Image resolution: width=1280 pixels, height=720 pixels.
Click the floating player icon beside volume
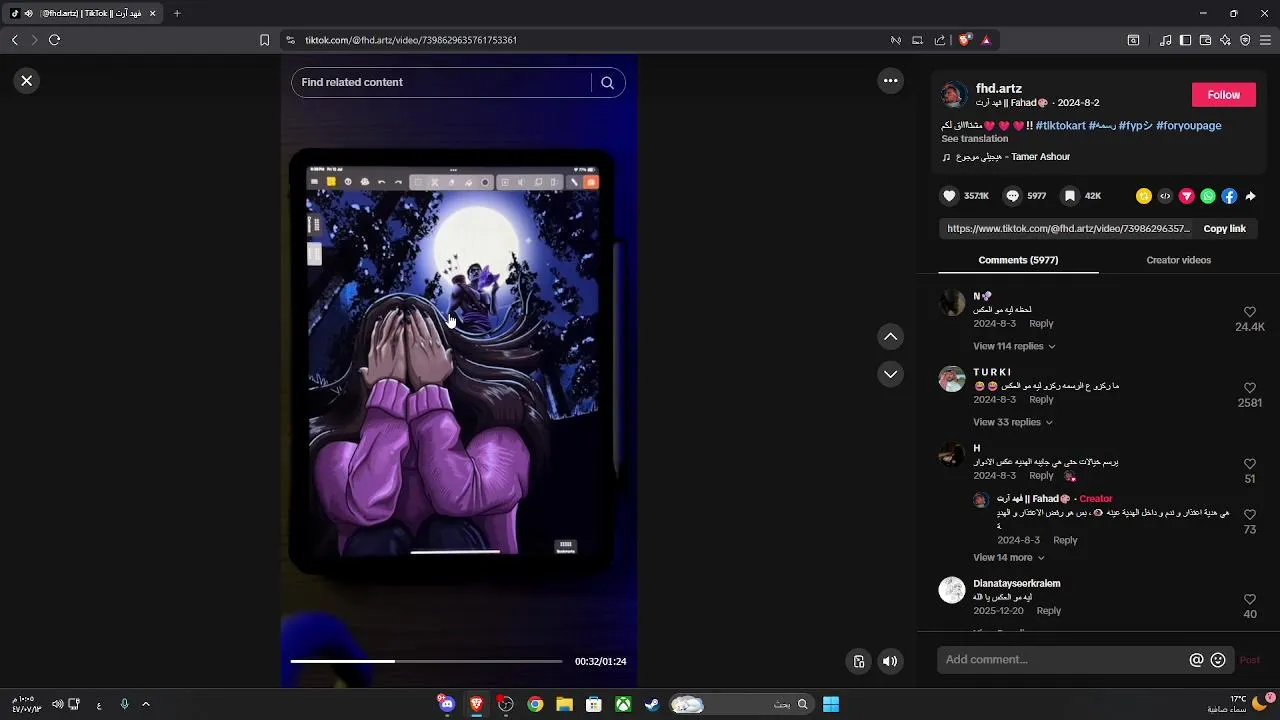pyautogui.click(x=858, y=661)
